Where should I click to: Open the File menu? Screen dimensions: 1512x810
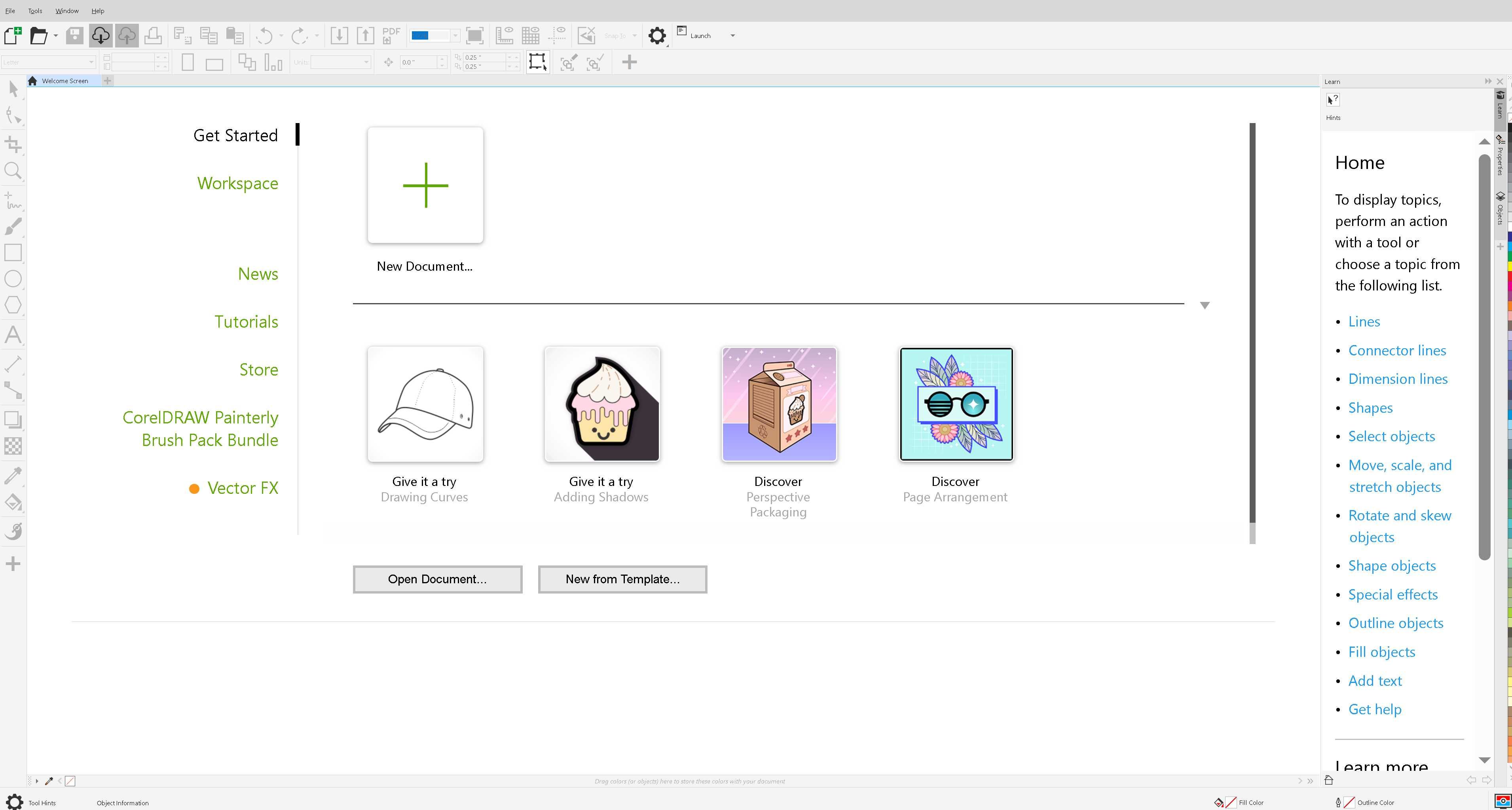(10, 11)
